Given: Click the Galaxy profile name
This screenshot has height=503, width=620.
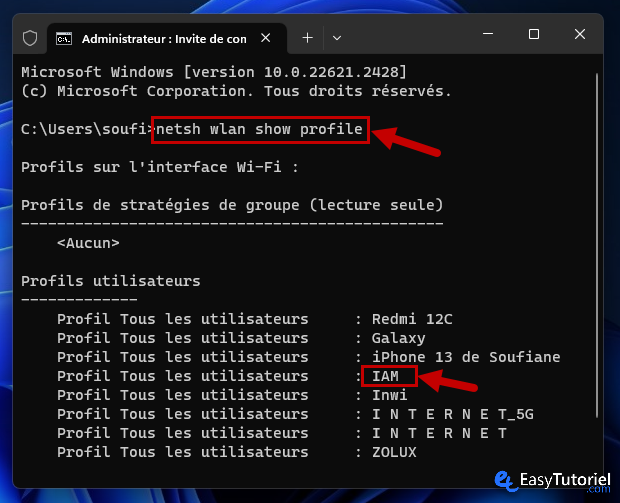Looking at the screenshot, I should click(x=399, y=338).
